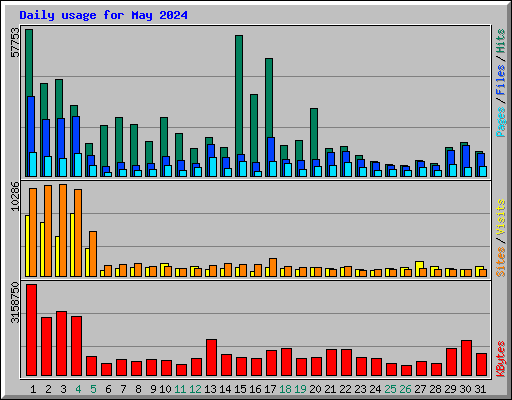The width and height of the screenshot is (512, 400).
Task: Click the 3158750 KBytes axis value
Action: tap(15, 303)
